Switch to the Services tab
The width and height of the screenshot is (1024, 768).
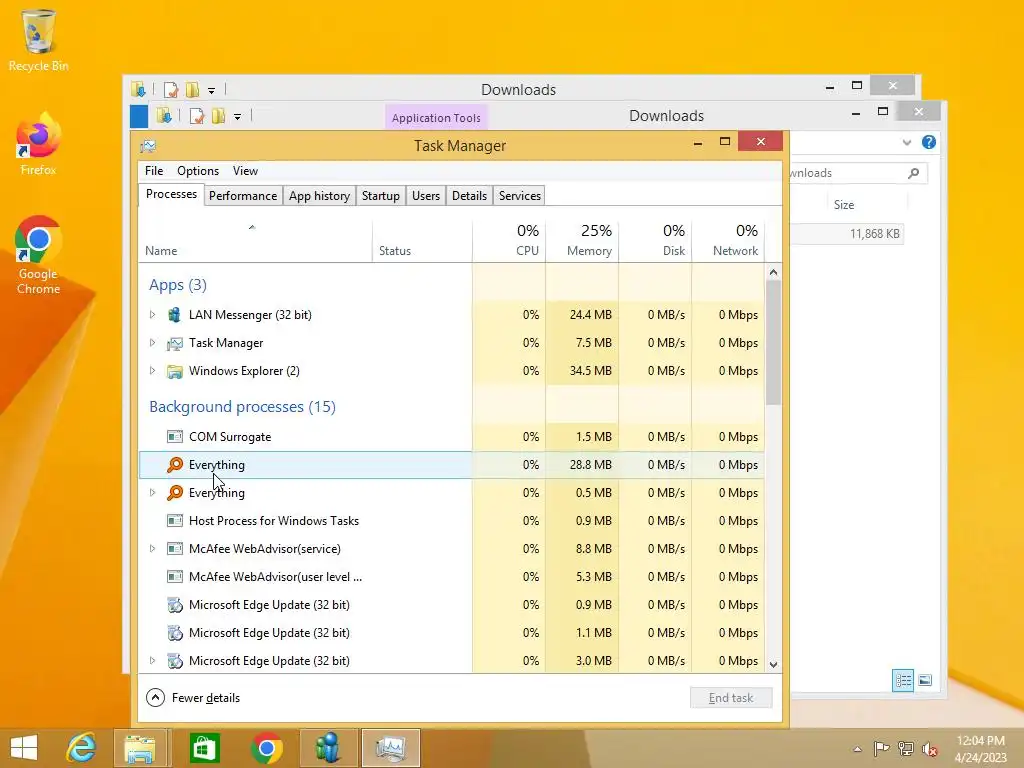pyautogui.click(x=520, y=196)
